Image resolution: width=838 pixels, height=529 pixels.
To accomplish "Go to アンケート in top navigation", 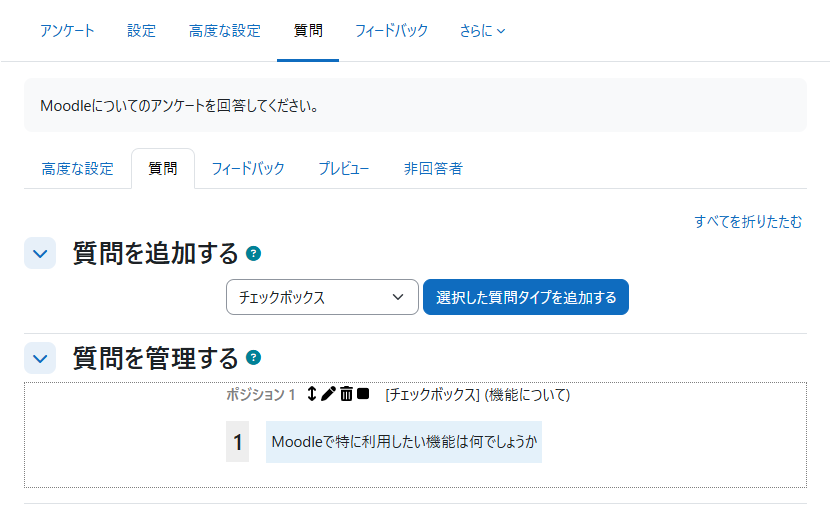I will click(x=67, y=31).
